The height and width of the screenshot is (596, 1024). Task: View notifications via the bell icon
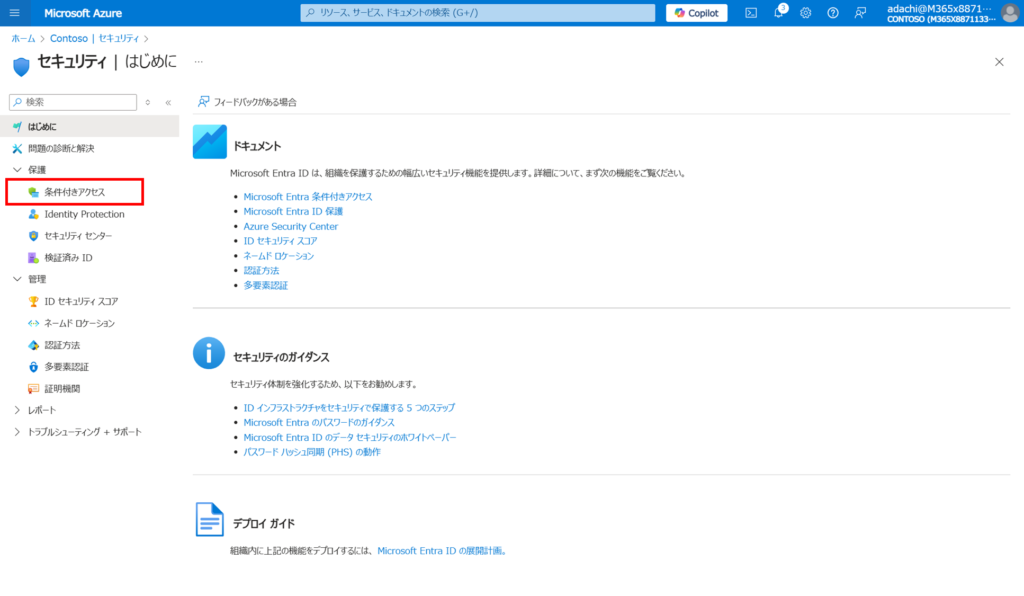[779, 12]
